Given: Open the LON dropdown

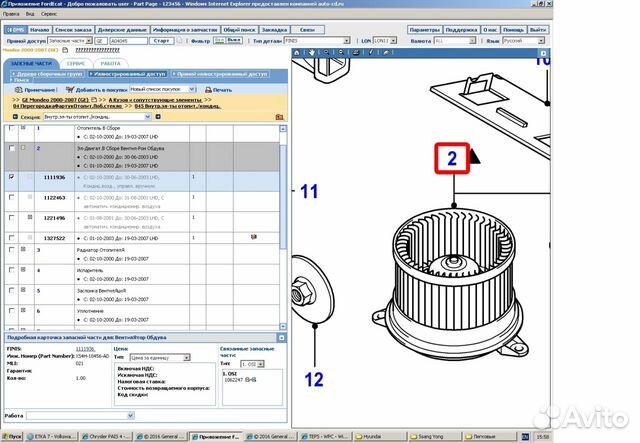Looking at the screenshot, I should [385, 41].
